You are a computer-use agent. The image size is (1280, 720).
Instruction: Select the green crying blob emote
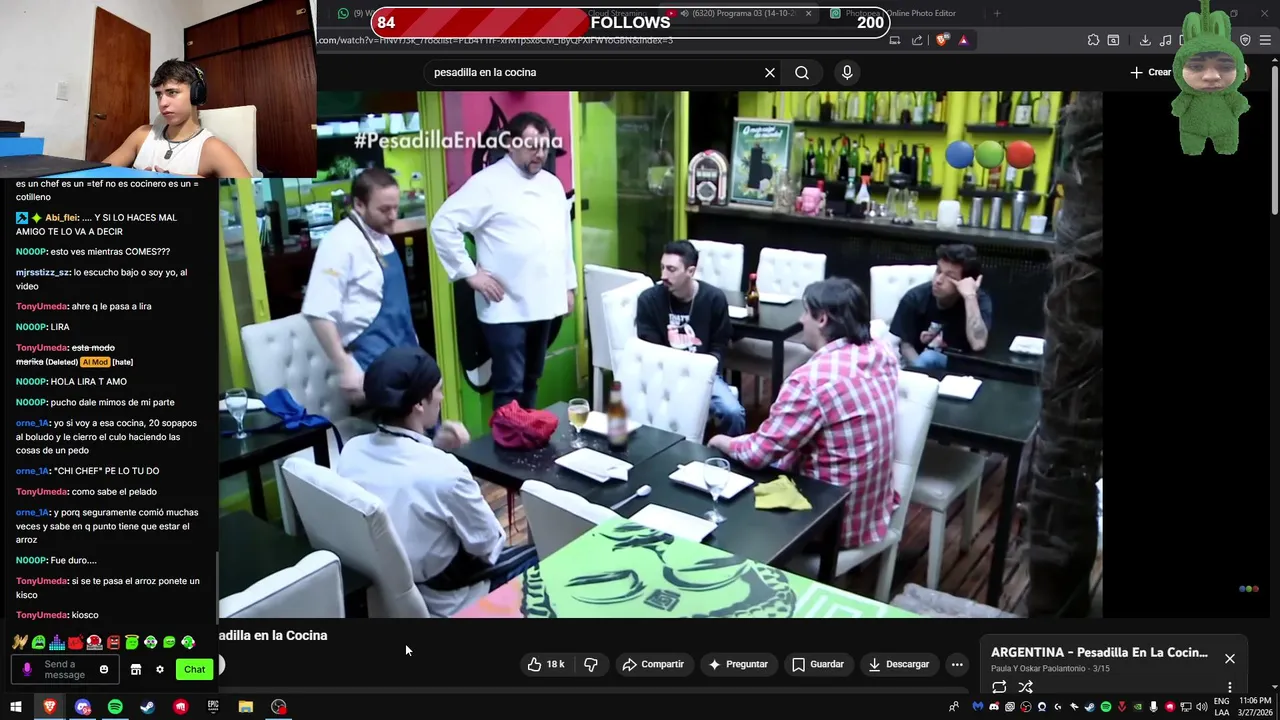tap(38, 642)
